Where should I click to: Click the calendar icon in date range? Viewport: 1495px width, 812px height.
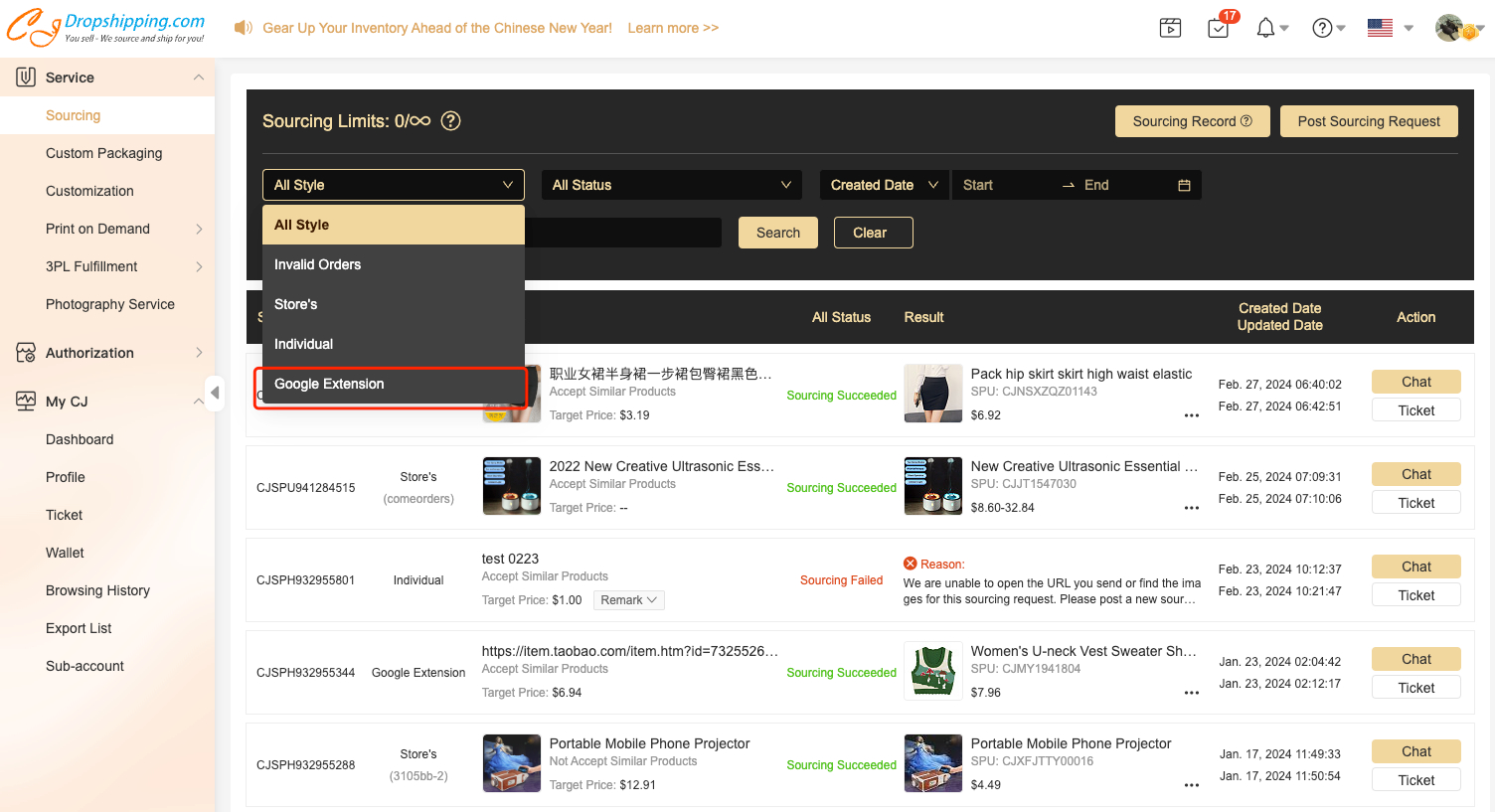coord(1184,185)
